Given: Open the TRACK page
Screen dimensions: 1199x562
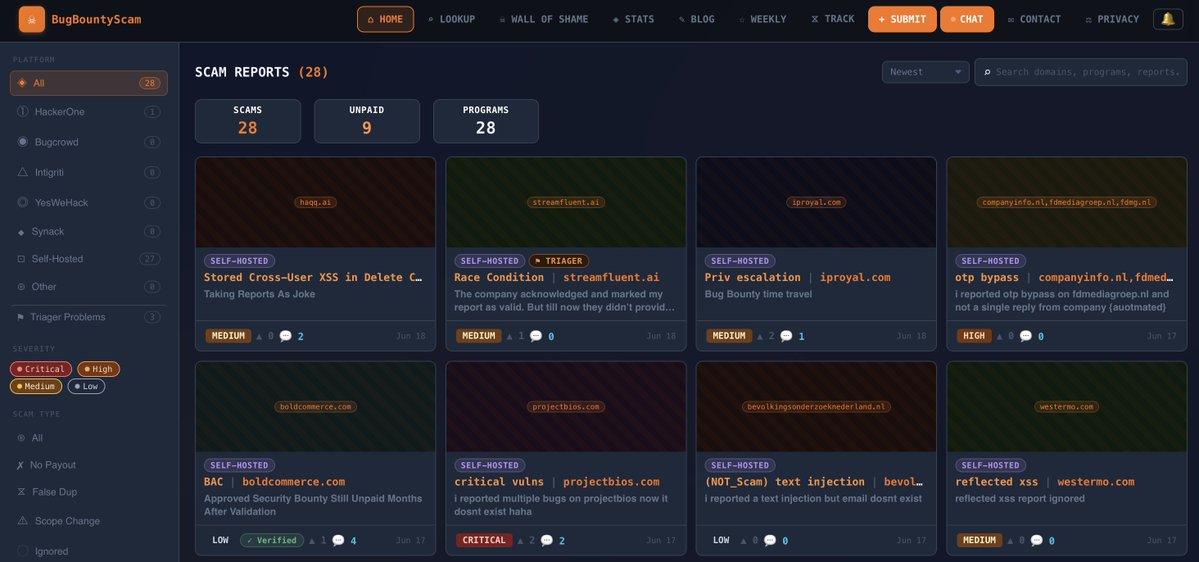Looking at the screenshot, I should [x=833, y=19].
